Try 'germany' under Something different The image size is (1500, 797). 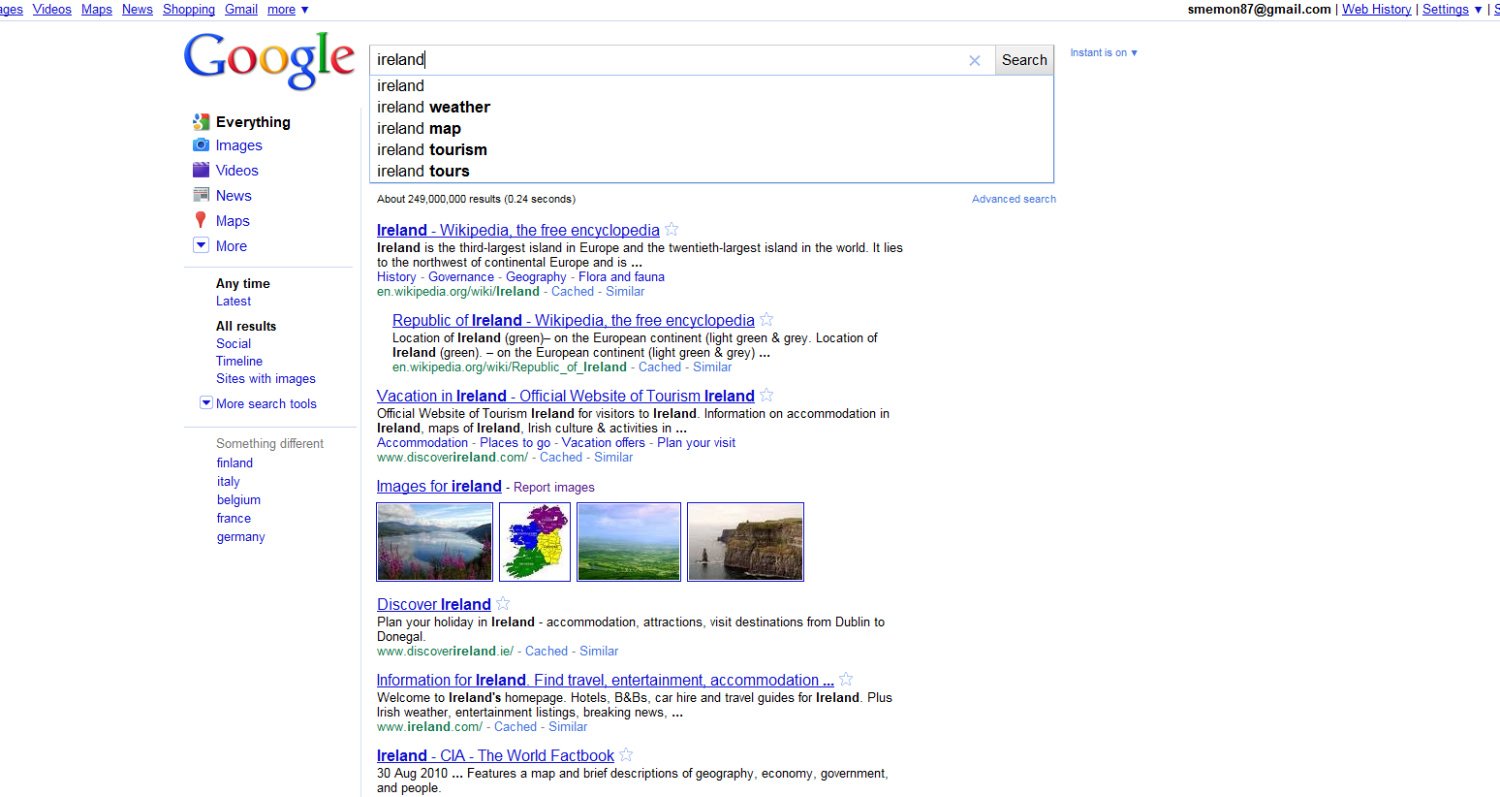point(241,537)
